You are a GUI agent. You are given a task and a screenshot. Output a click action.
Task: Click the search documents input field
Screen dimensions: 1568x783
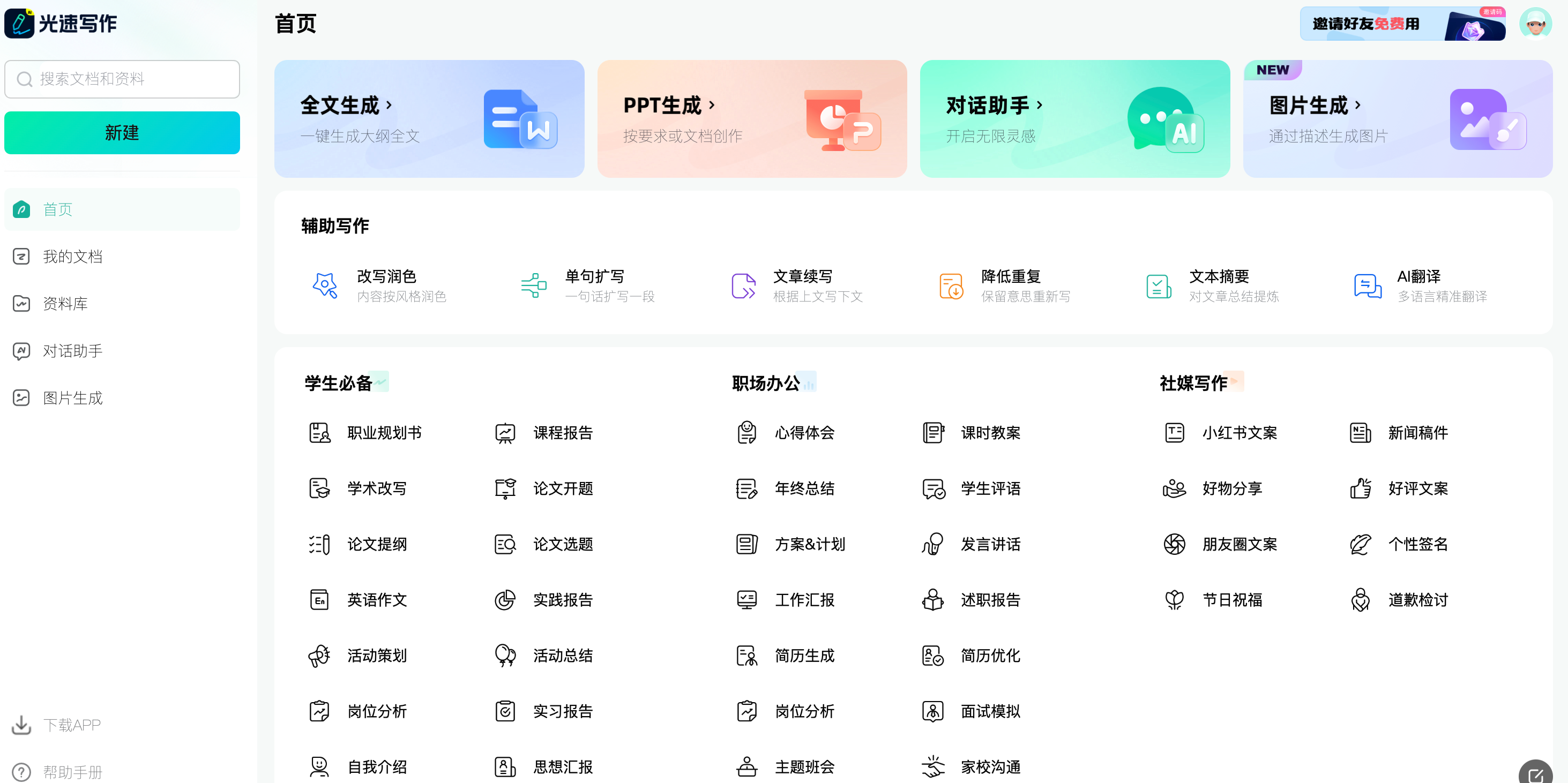[122, 79]
